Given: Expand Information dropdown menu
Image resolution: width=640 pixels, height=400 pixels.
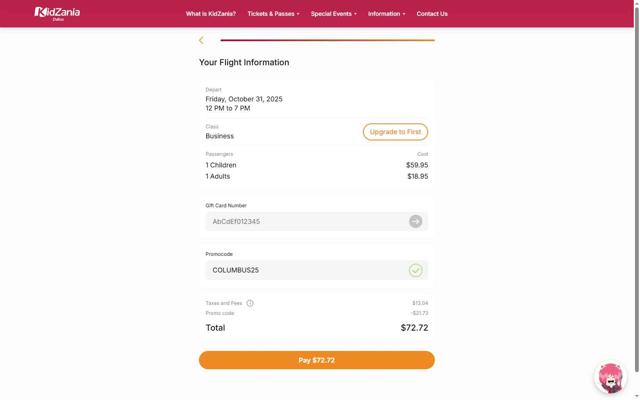Looking at the screenshot, I should (x=386, y=14).
